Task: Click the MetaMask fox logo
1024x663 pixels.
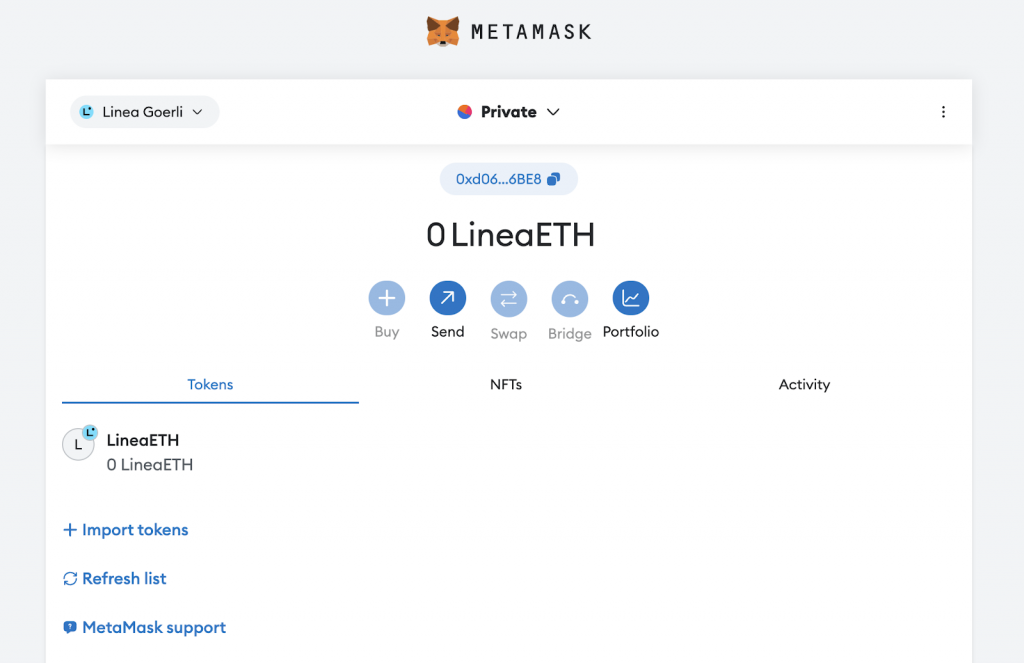Action: pos(442,30)
